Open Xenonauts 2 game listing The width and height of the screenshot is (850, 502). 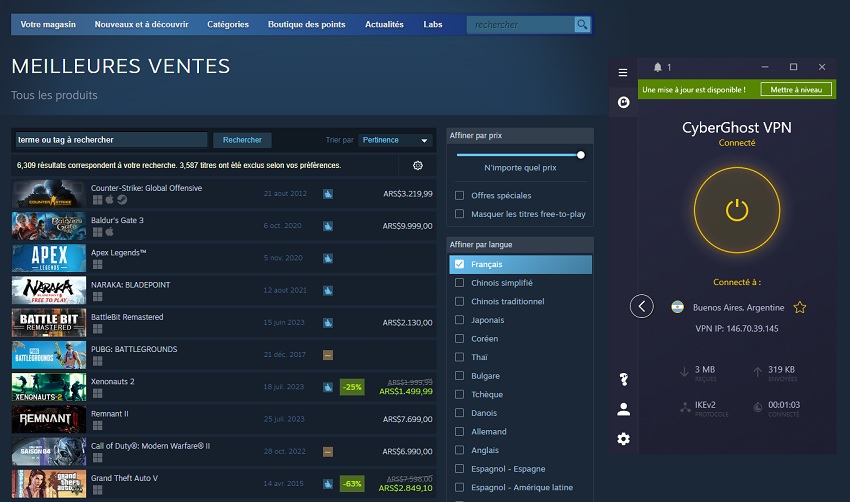[x=223, y=387]
